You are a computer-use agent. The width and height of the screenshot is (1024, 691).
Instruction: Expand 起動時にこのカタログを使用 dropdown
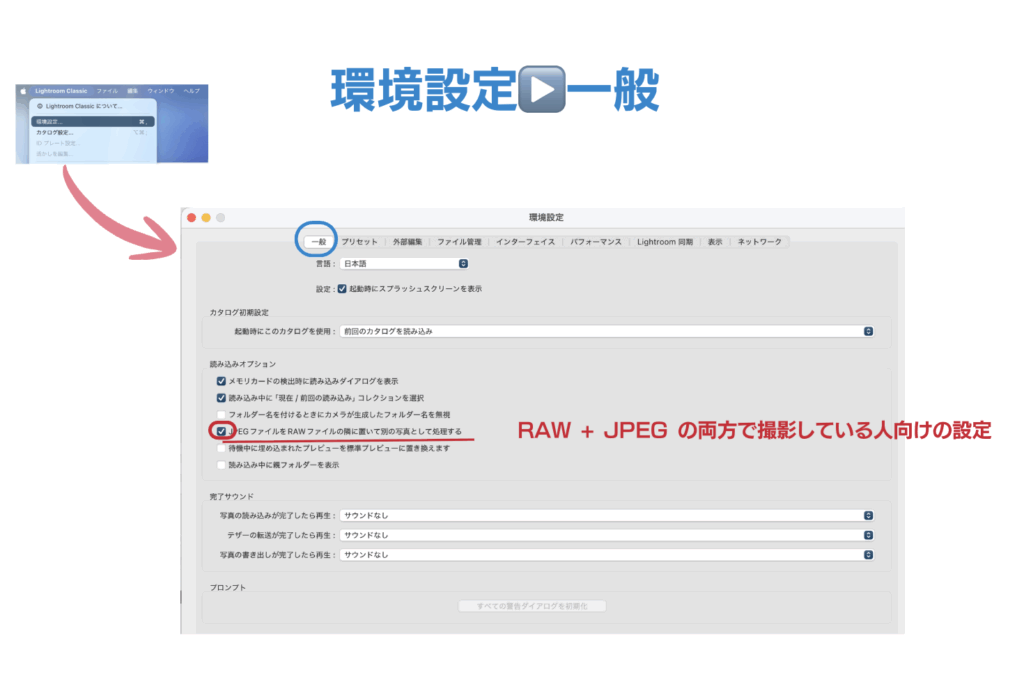point(606,330)
